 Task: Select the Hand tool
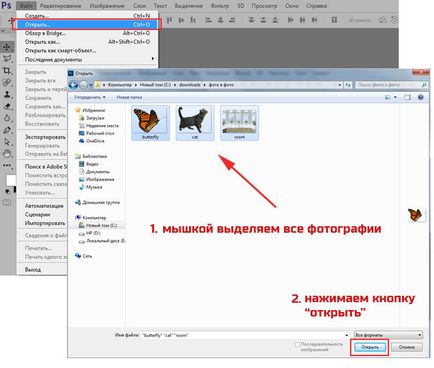[x=7, y=154]
